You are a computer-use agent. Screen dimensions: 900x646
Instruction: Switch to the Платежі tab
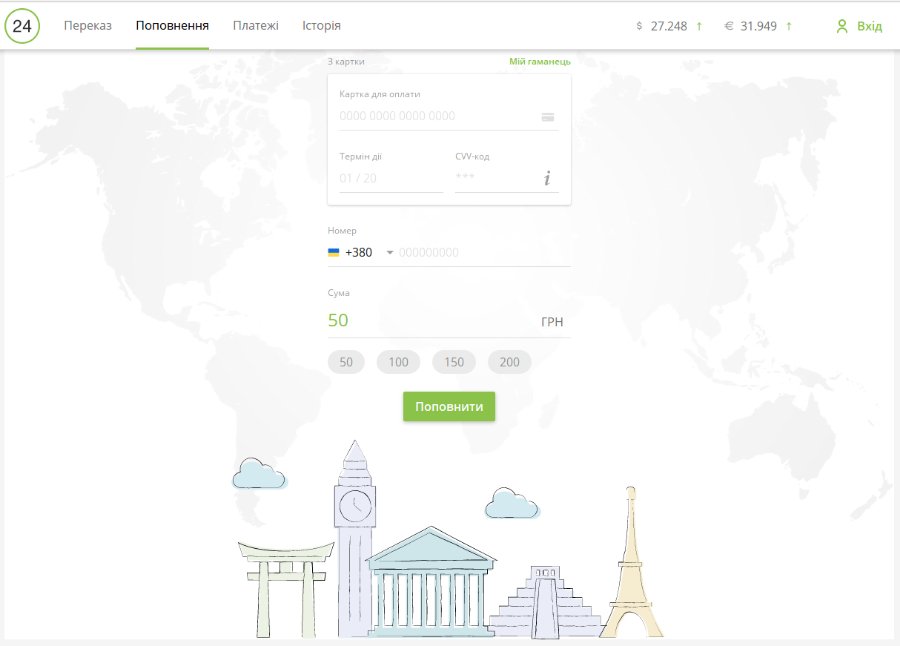click(256, 26)
